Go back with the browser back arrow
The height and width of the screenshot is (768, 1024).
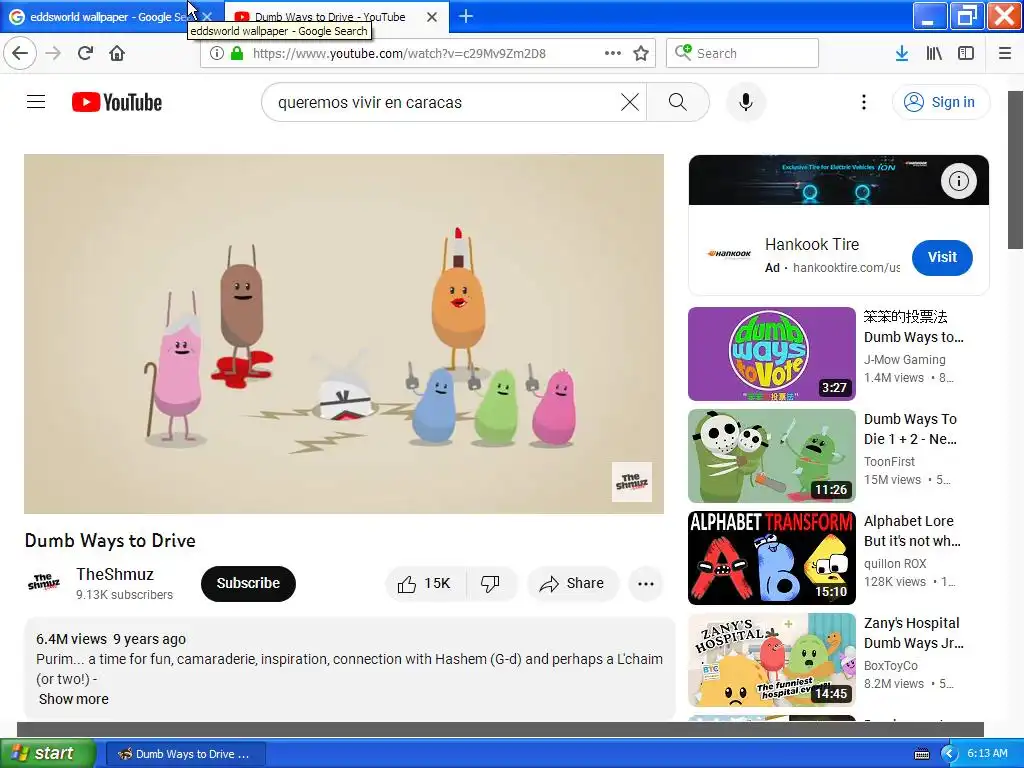20,53
